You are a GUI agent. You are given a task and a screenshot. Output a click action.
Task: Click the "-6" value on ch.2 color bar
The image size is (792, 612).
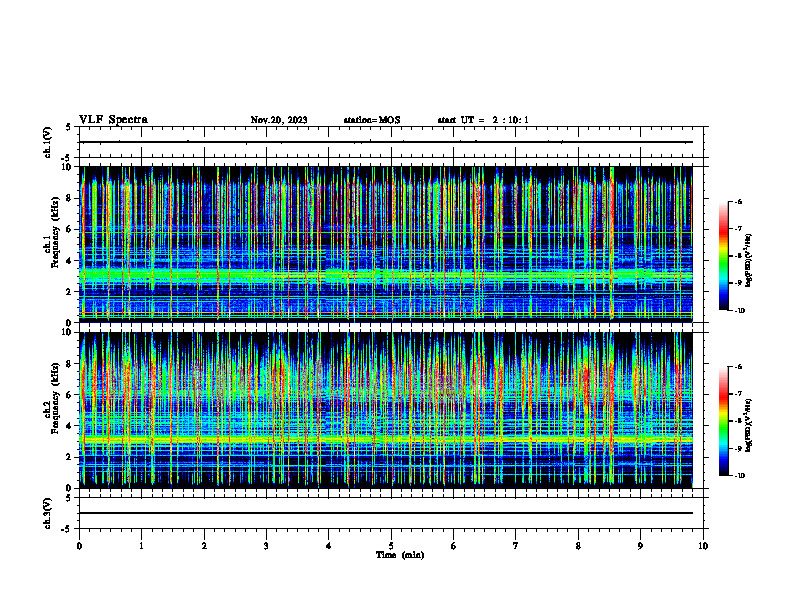[x=739, y=367]
